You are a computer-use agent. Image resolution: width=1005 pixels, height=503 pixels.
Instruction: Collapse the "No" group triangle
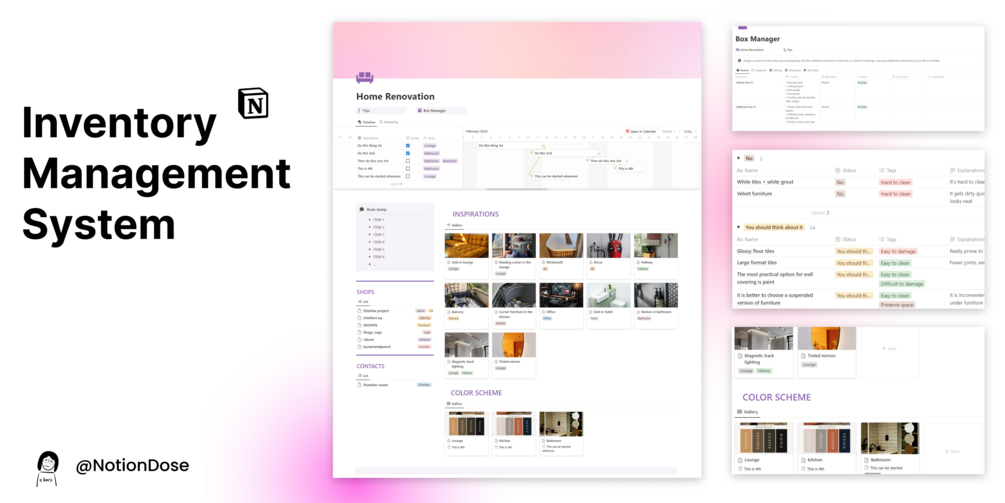[x=738, y=158]
